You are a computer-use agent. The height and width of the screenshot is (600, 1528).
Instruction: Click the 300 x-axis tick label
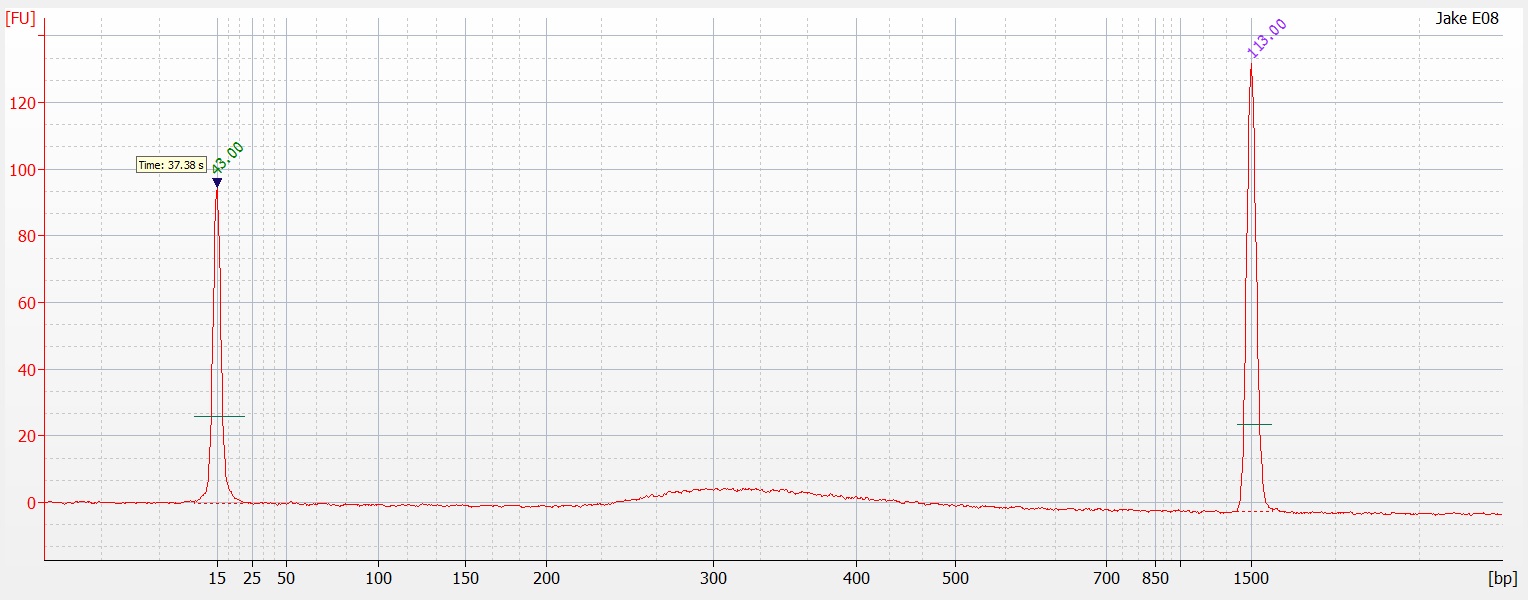point(713,578)
